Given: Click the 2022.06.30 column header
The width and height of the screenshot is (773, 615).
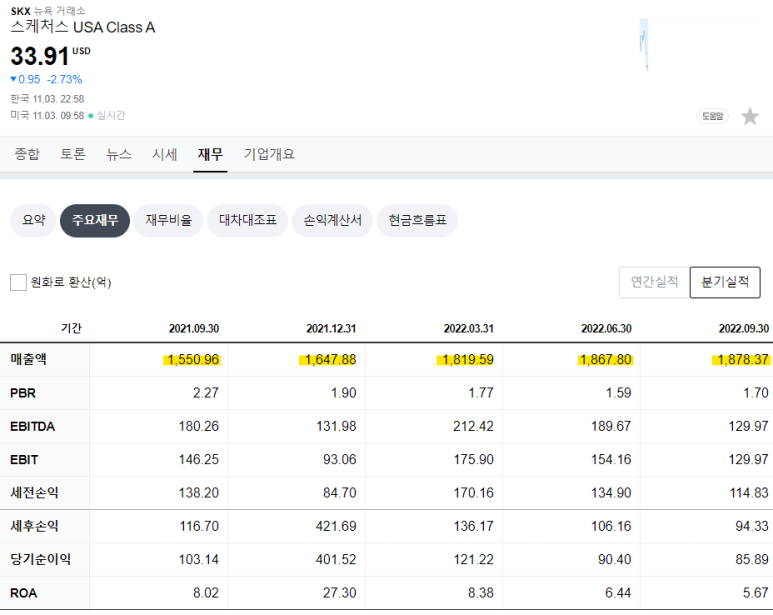Looking at the screenshot, I should click(606, 329).
